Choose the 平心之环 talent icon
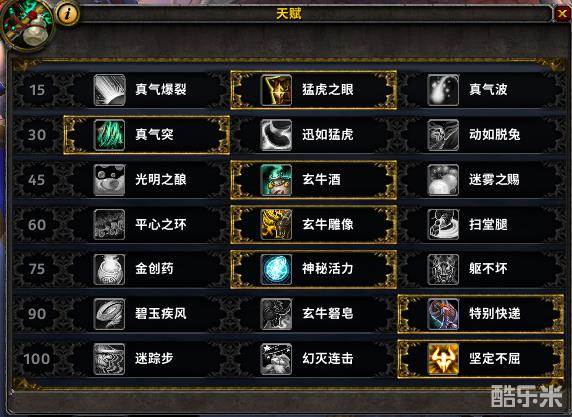 109,225
